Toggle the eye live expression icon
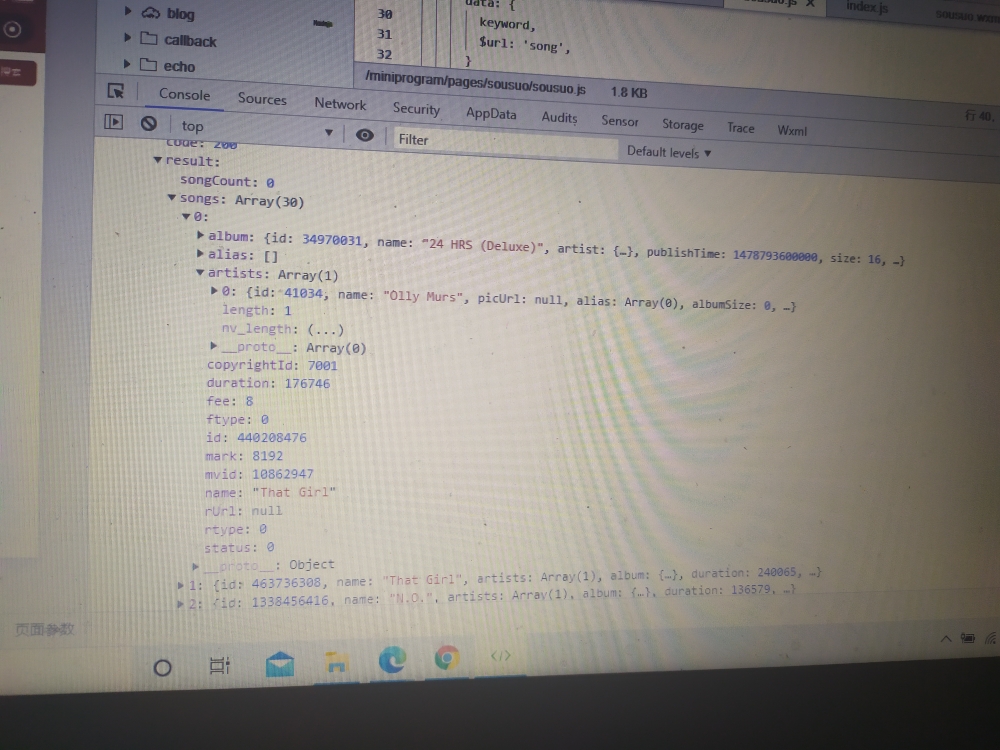 (x=365, y=135)
